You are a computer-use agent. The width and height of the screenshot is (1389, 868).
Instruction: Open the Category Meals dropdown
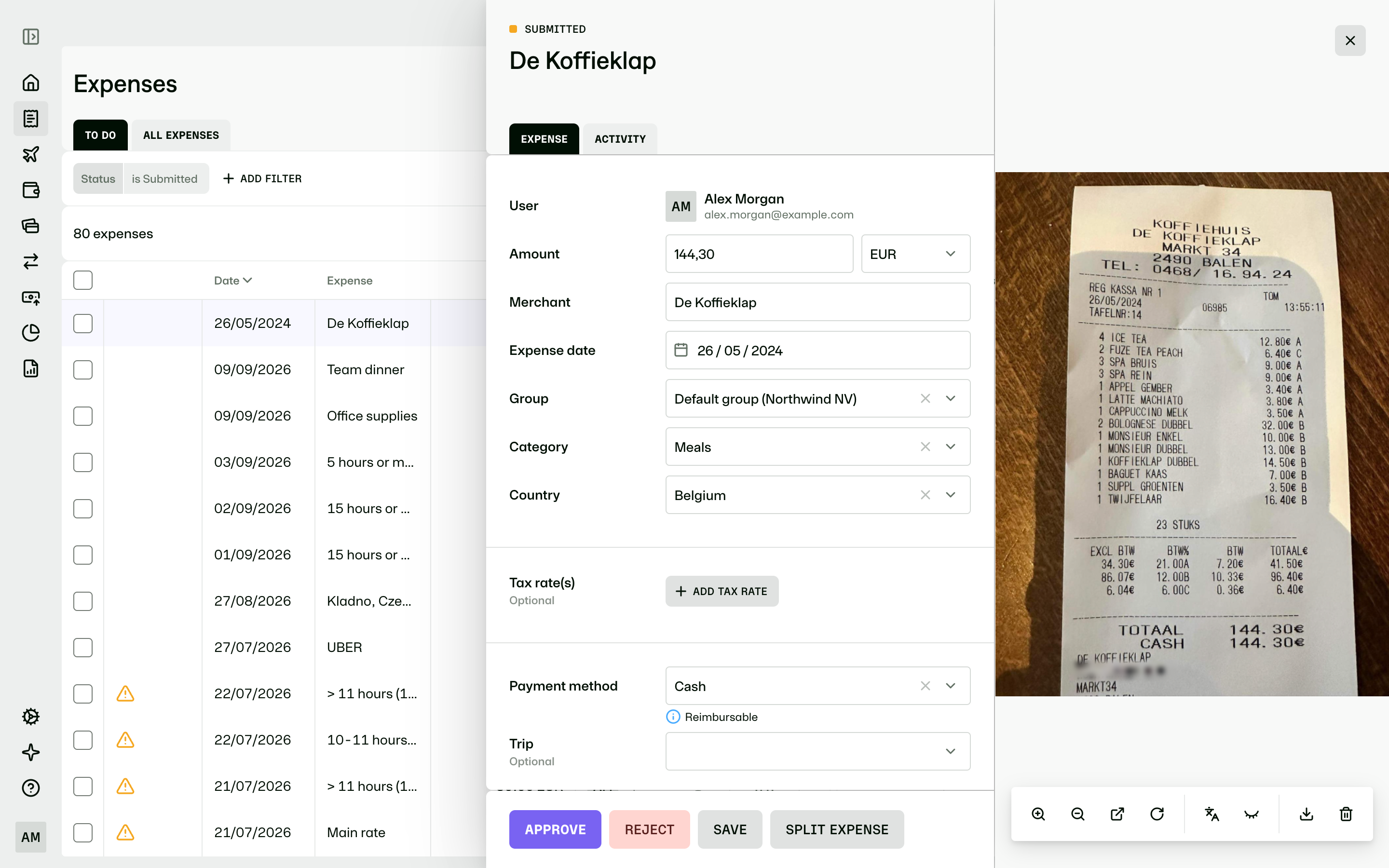tap(818, 447)
